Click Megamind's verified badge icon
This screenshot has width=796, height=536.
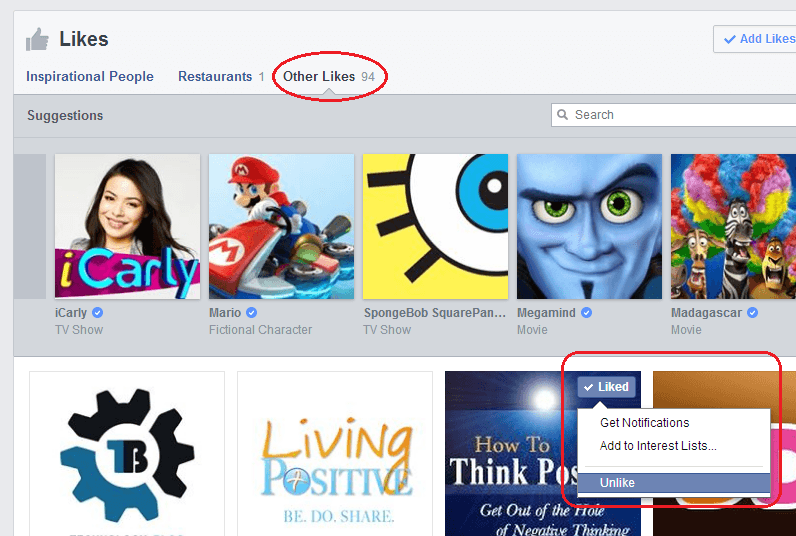click(x=586, y=313)
